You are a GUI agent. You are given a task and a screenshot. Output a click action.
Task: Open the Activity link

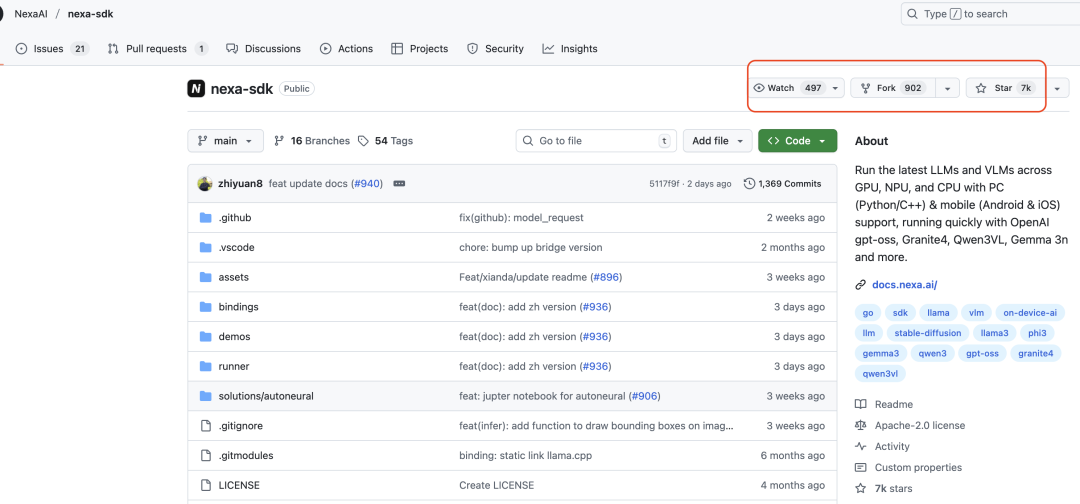pos(892,446)
